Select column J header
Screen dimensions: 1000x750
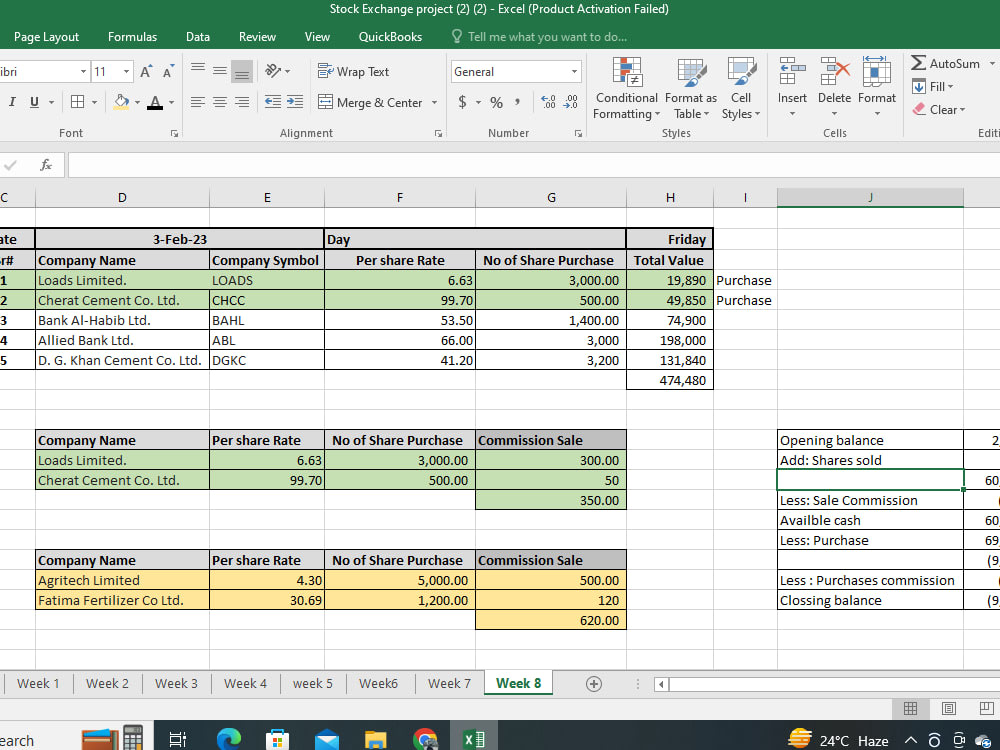point(870,198)
